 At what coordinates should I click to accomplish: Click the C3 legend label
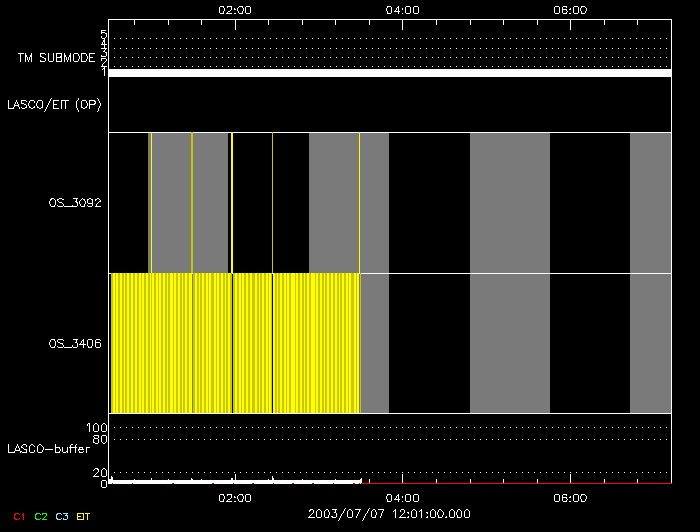[x=62, y=516]
